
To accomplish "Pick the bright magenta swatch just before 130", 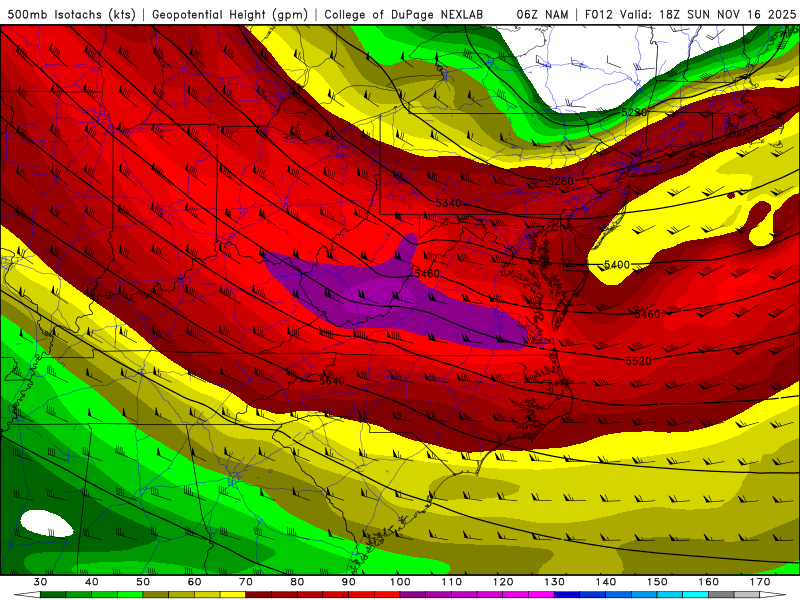I will [x=541, y=595].
